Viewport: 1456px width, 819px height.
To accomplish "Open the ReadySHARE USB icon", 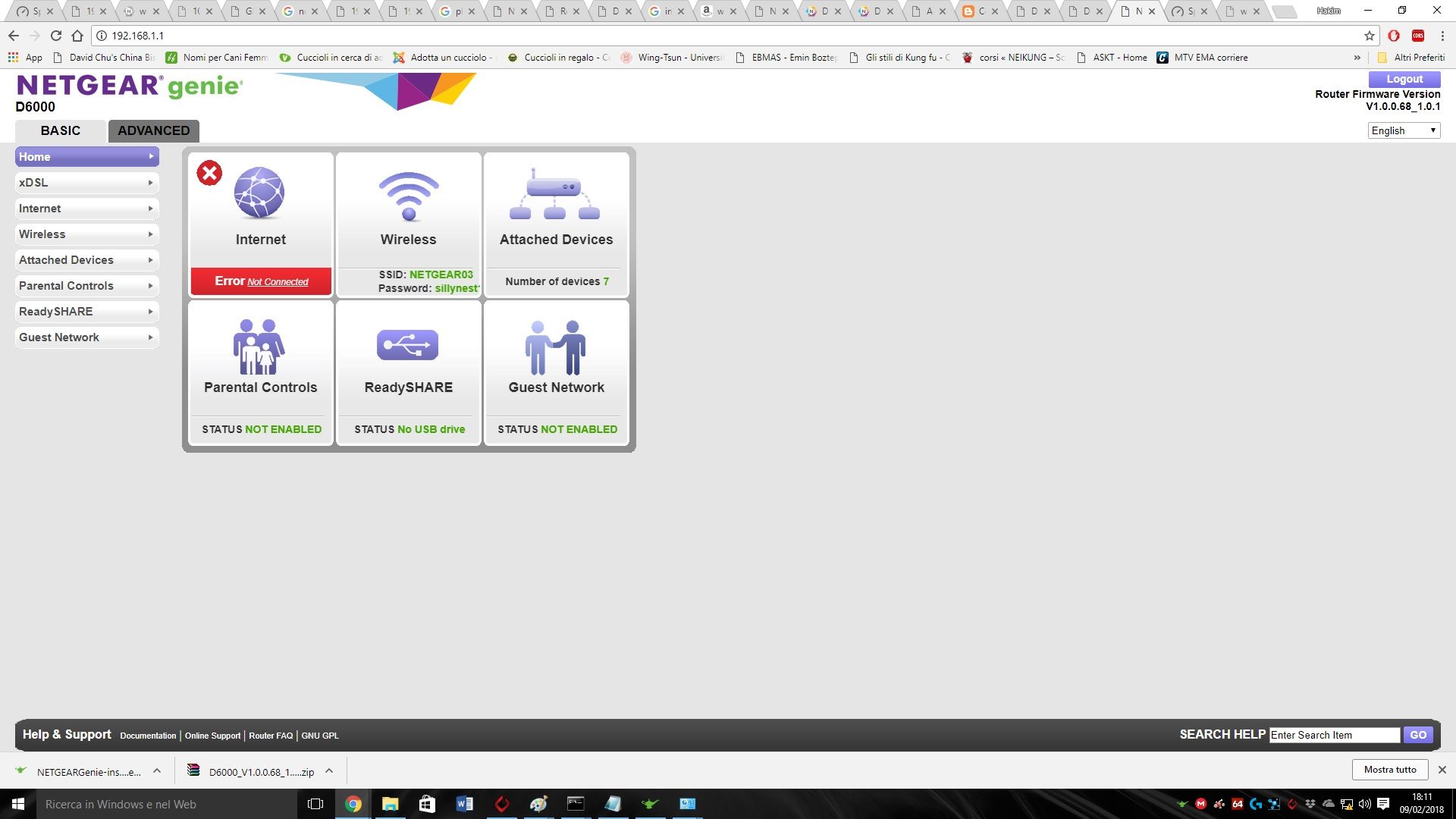I will click(x=408, y=344).
